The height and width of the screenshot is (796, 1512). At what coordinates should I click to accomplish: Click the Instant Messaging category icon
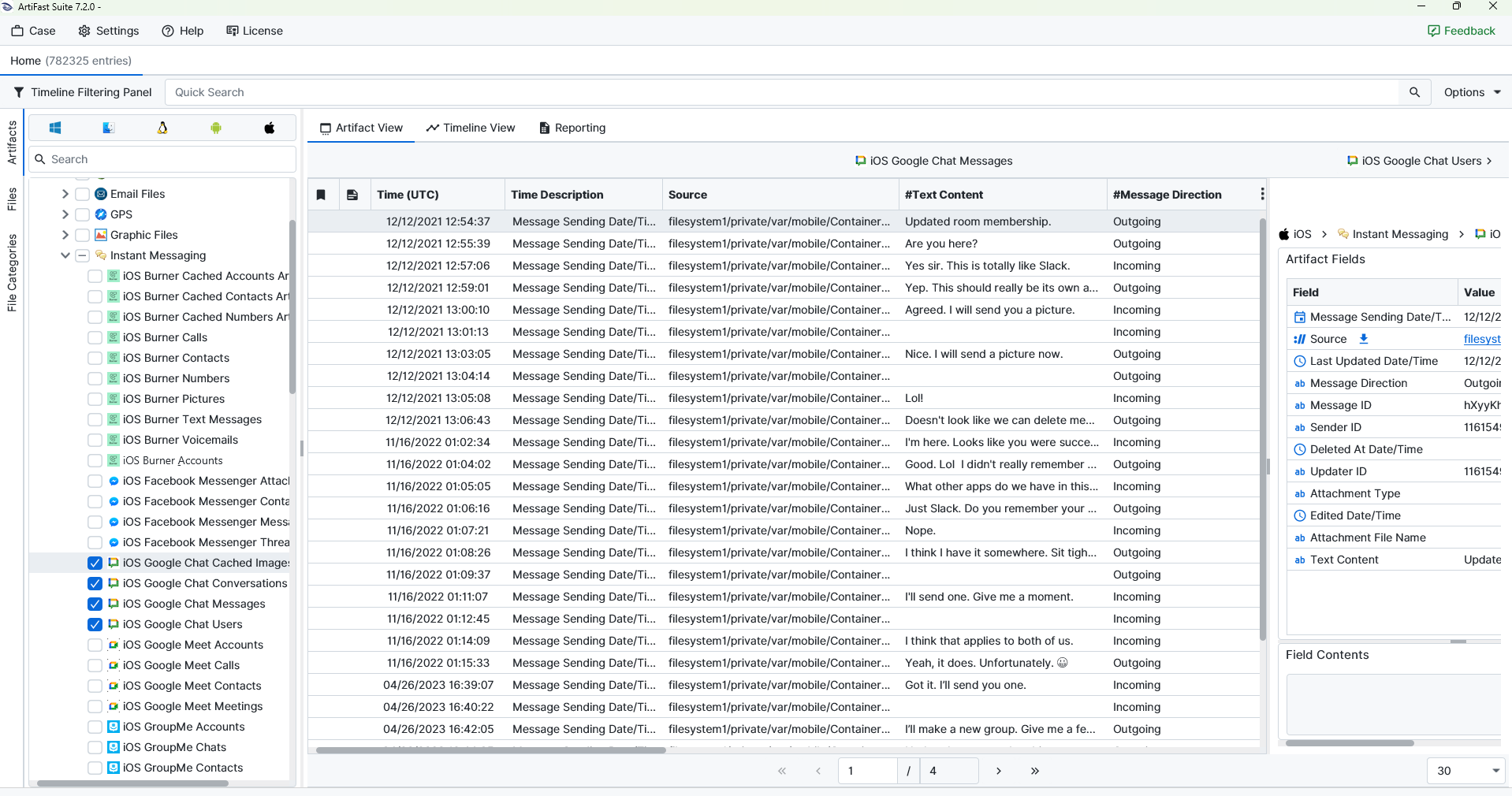[x=101, y=255]
